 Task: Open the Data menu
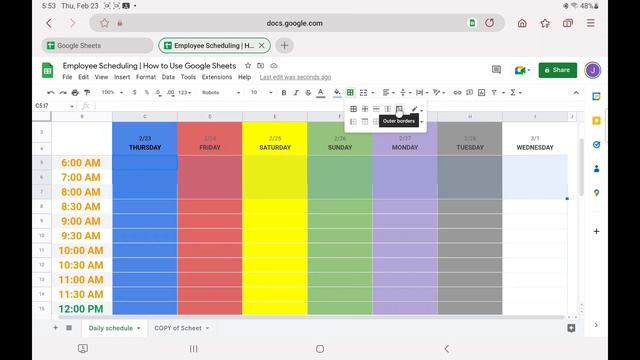[168, 77]
